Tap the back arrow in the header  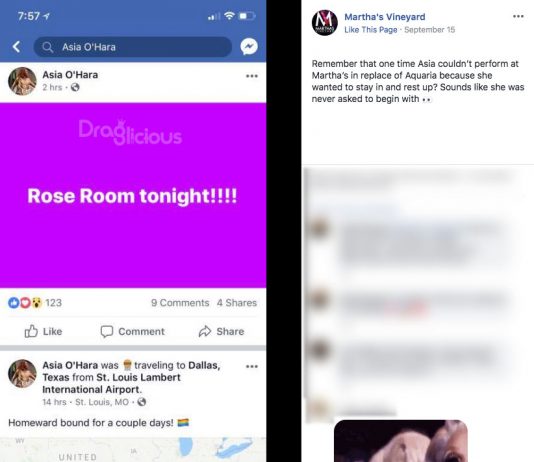point(16,47)
